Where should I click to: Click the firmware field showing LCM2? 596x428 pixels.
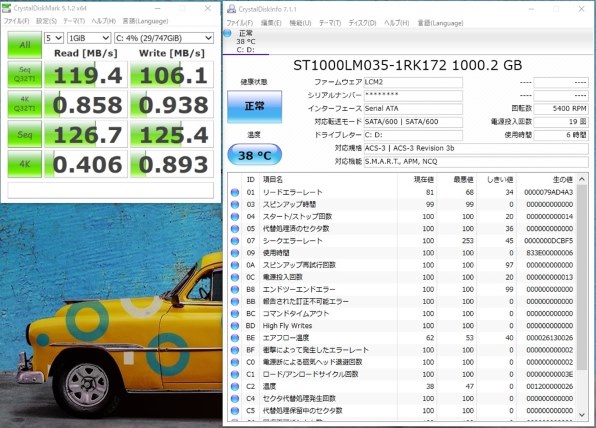coord(413,82)
